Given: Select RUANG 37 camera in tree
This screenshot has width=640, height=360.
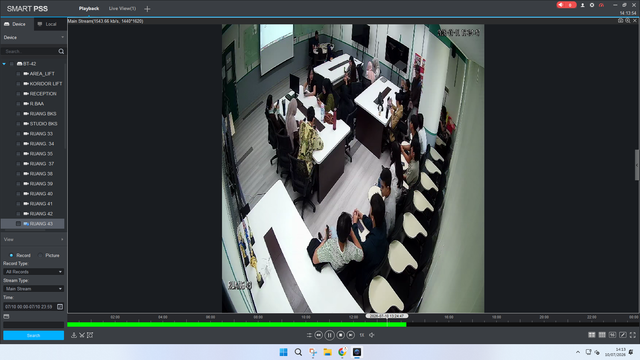Looking at the screenshot, I should click(x=42, y=164).
